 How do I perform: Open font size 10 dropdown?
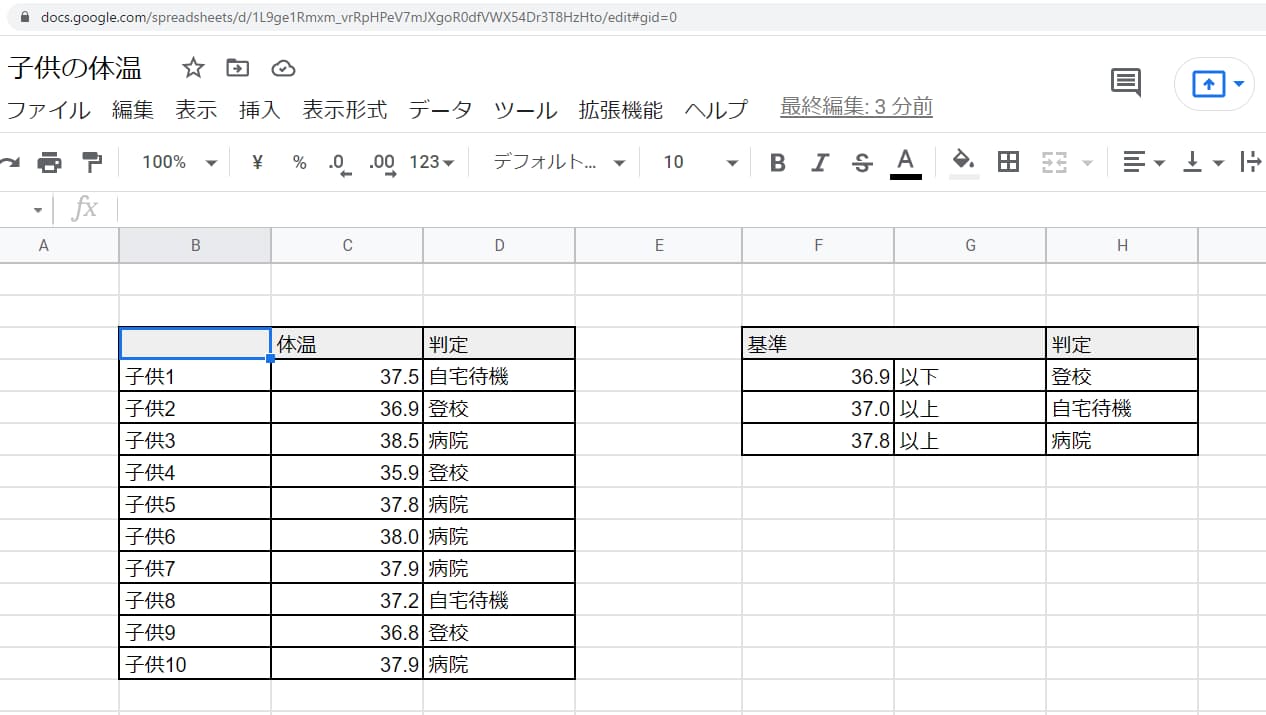pyautogui.click(x=700, y=162)
